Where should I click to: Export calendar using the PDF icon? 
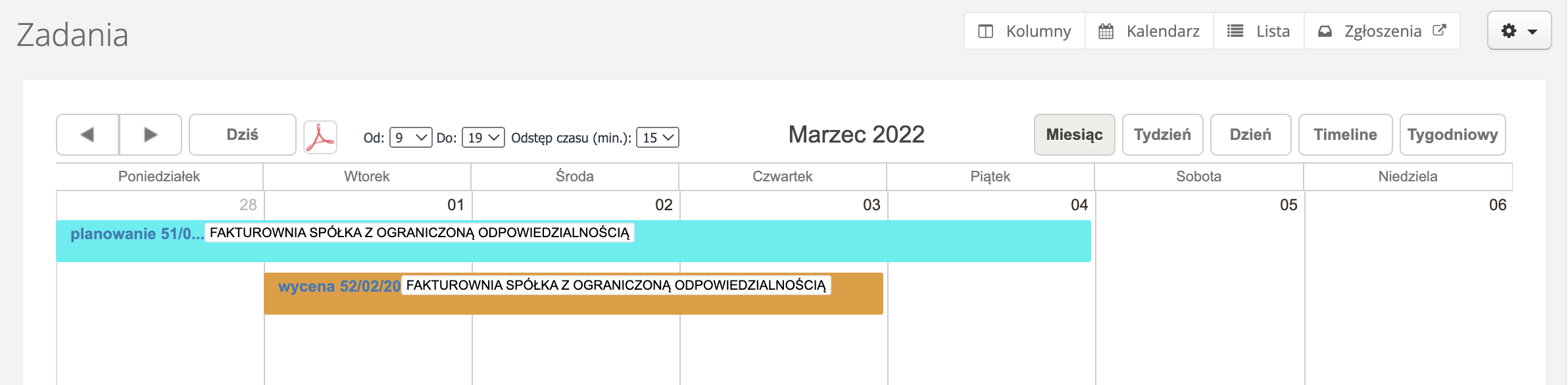click(320, 137)
